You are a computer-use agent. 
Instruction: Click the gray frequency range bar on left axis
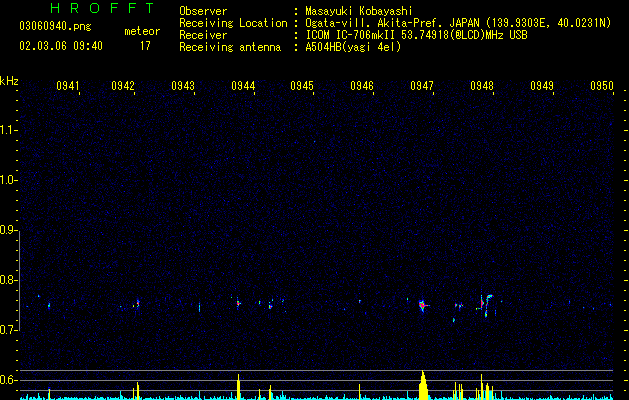(19, 280)
